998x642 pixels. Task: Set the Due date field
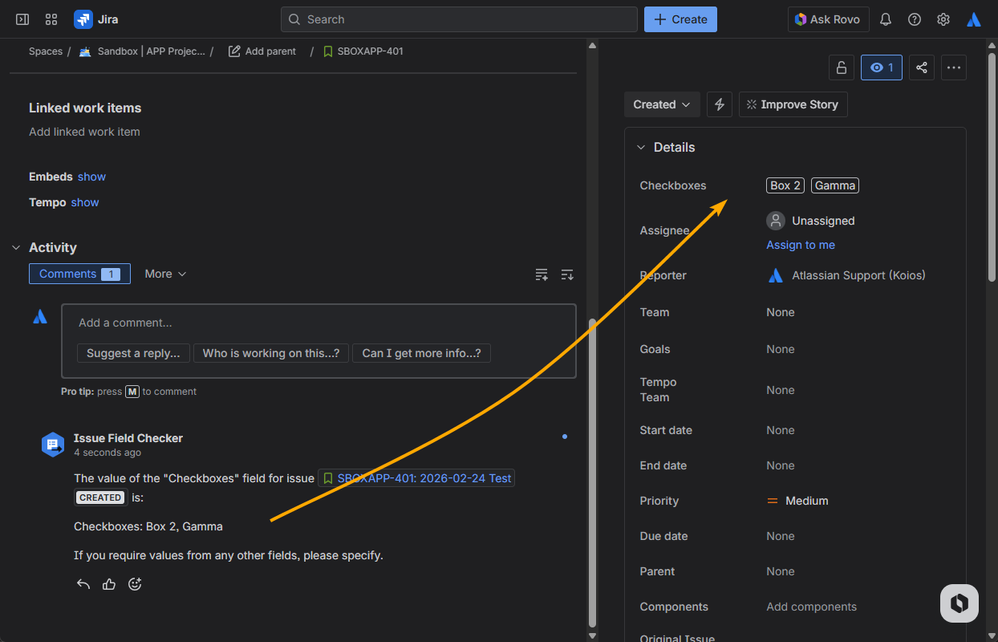[780, 536]
